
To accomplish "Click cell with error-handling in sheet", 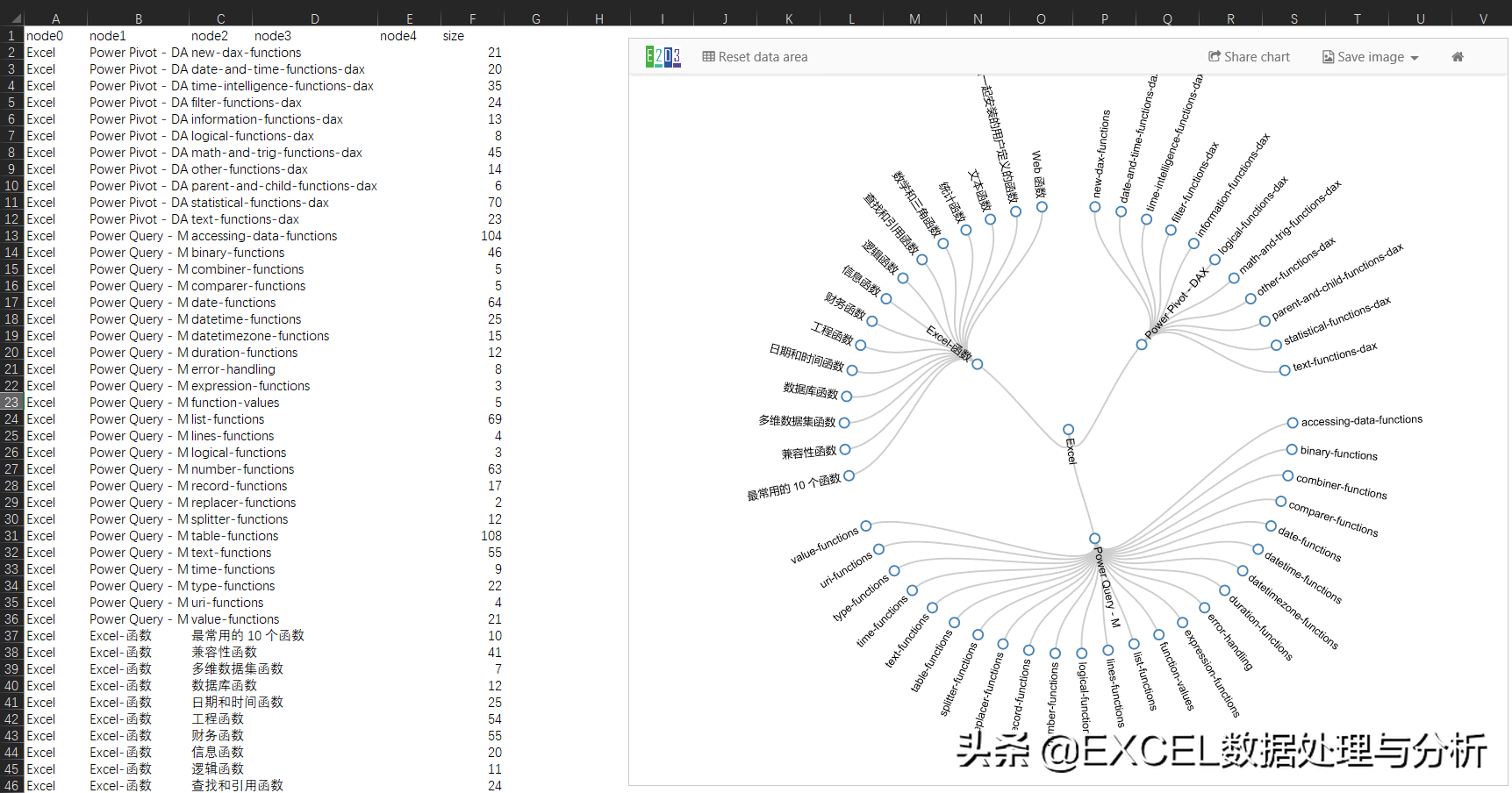I will coord(233,369).
